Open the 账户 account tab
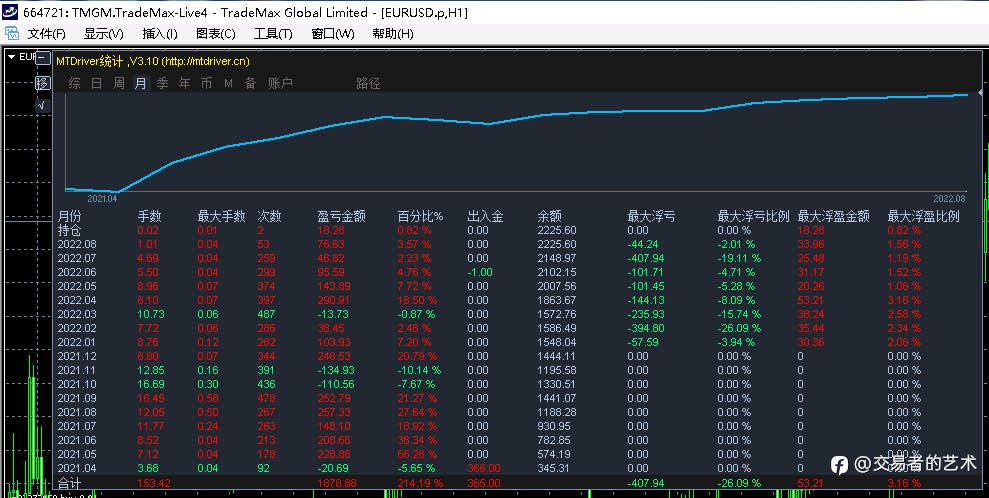Screen dimensions: 989x498 pyautogui.click(x=280, y=83)
